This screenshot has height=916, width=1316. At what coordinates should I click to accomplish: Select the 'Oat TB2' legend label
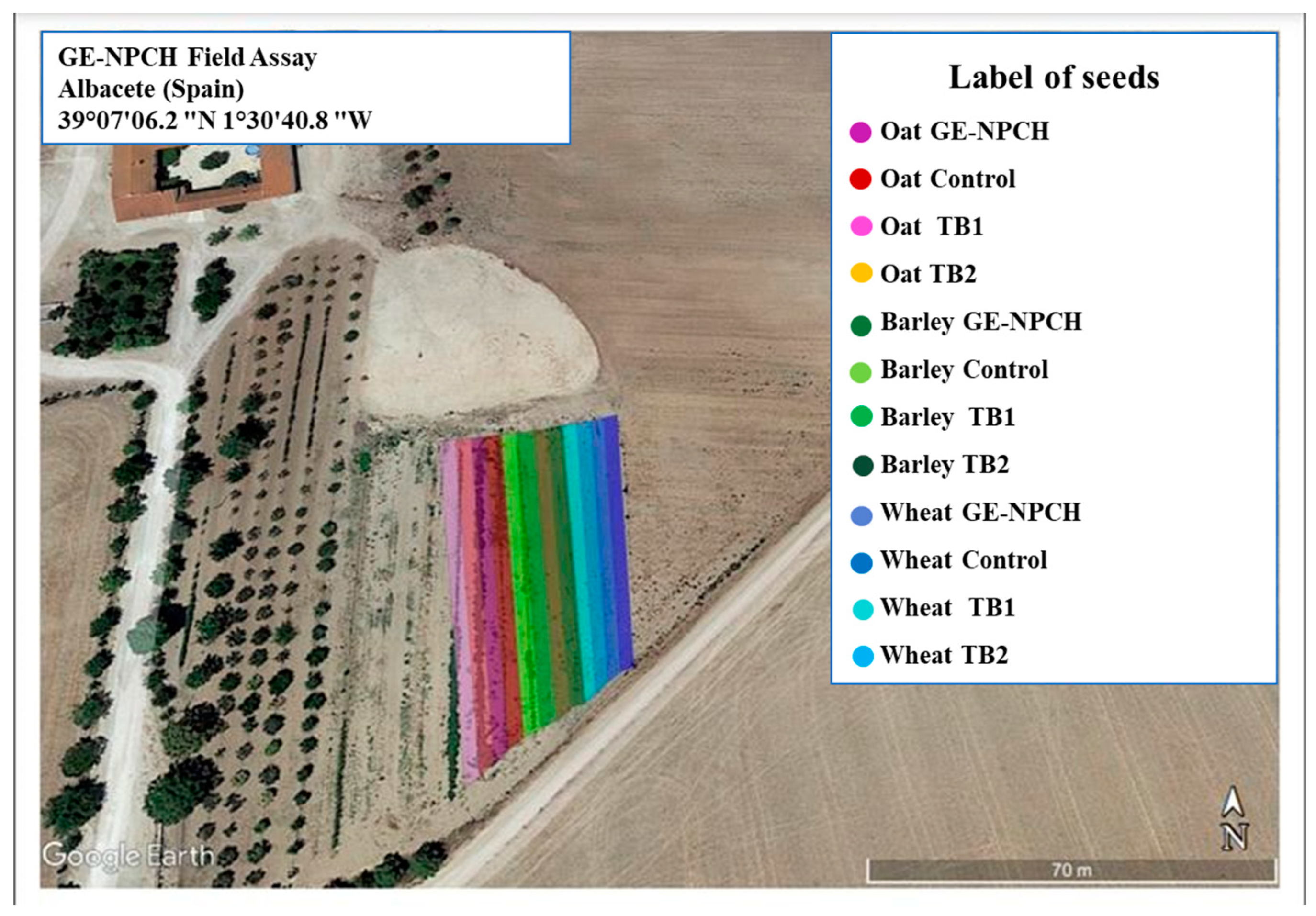click(x=928, y=274)
